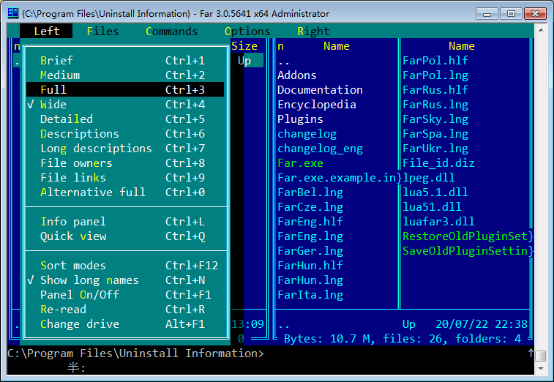This screenshot has width=554, height=382.
Task: Select the Addons folder entry
Action: 297,75
